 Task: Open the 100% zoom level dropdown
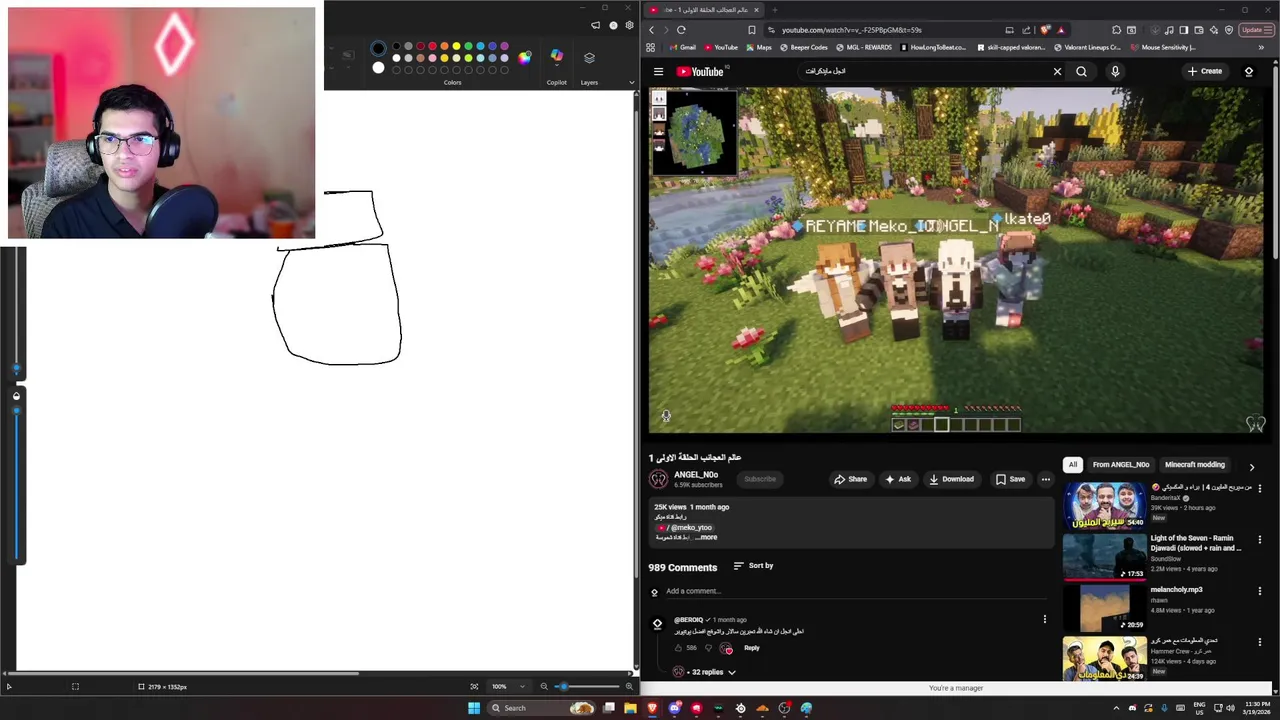coord(507,686)
